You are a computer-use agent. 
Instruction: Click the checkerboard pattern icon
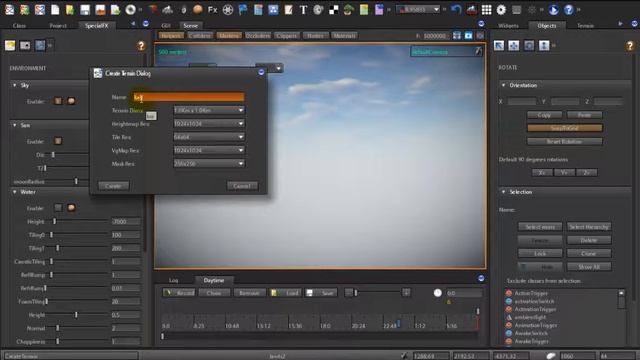click(333, 10)
